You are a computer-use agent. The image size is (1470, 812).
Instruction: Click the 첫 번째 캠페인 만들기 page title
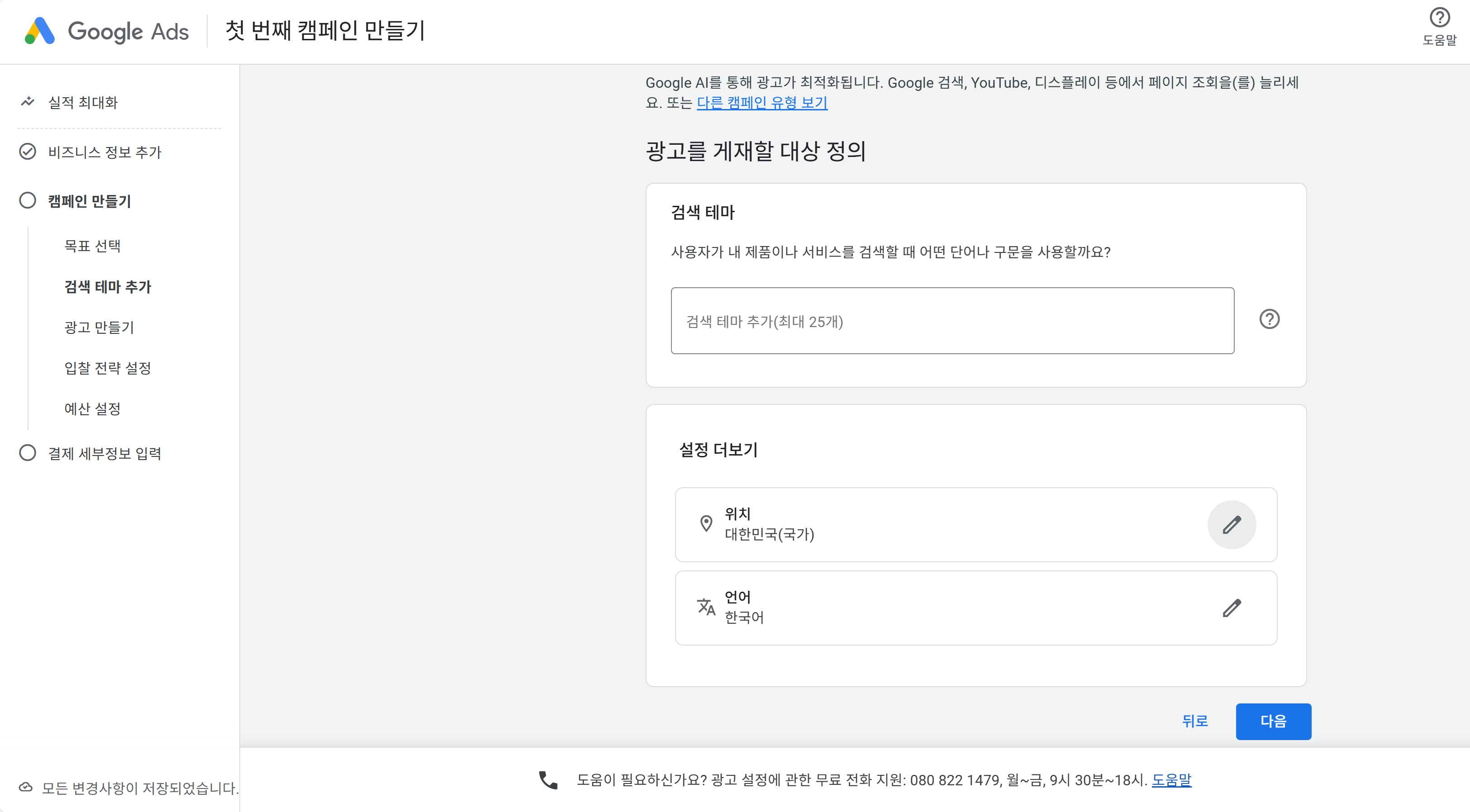(x=325, y=31)
